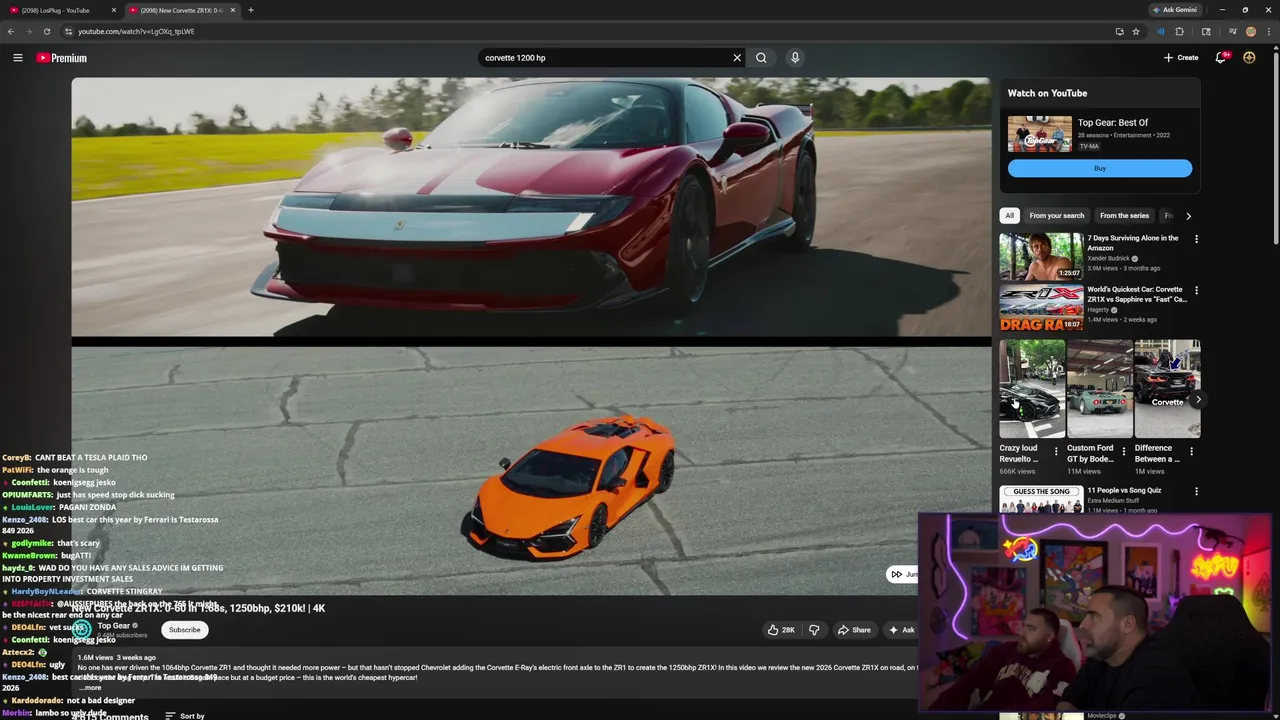Click the Sort by icon in comments
Viewport: 1280px width, 720px height.
(x=170, y=716)
